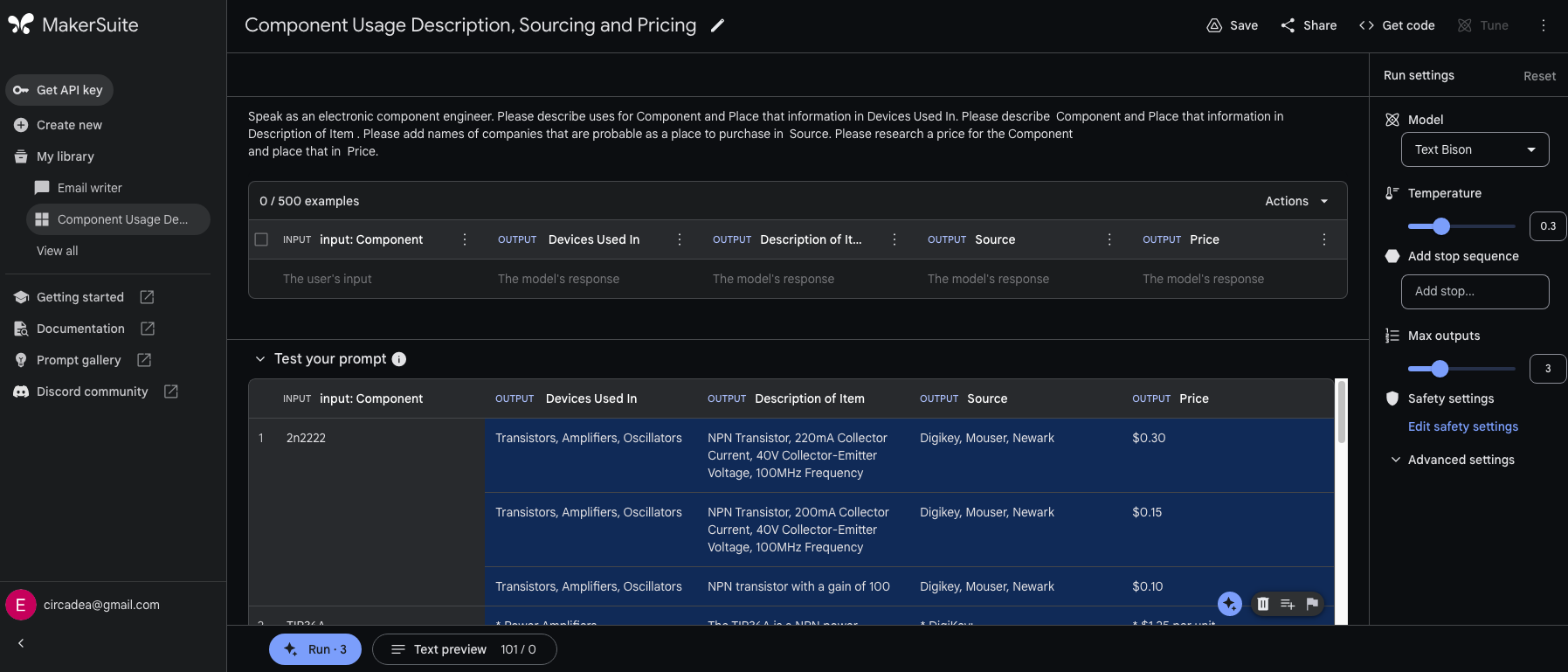1568x672 pixels.
Task: Tick the select-all examples checkbox
Action: tap(261, 239)
